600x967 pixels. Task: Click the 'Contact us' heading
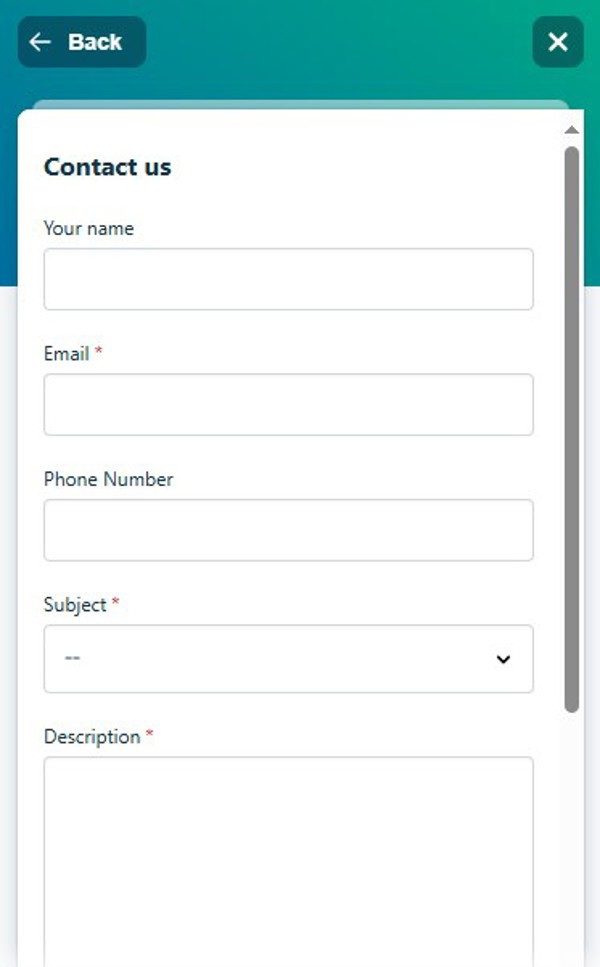pos(108,167)
